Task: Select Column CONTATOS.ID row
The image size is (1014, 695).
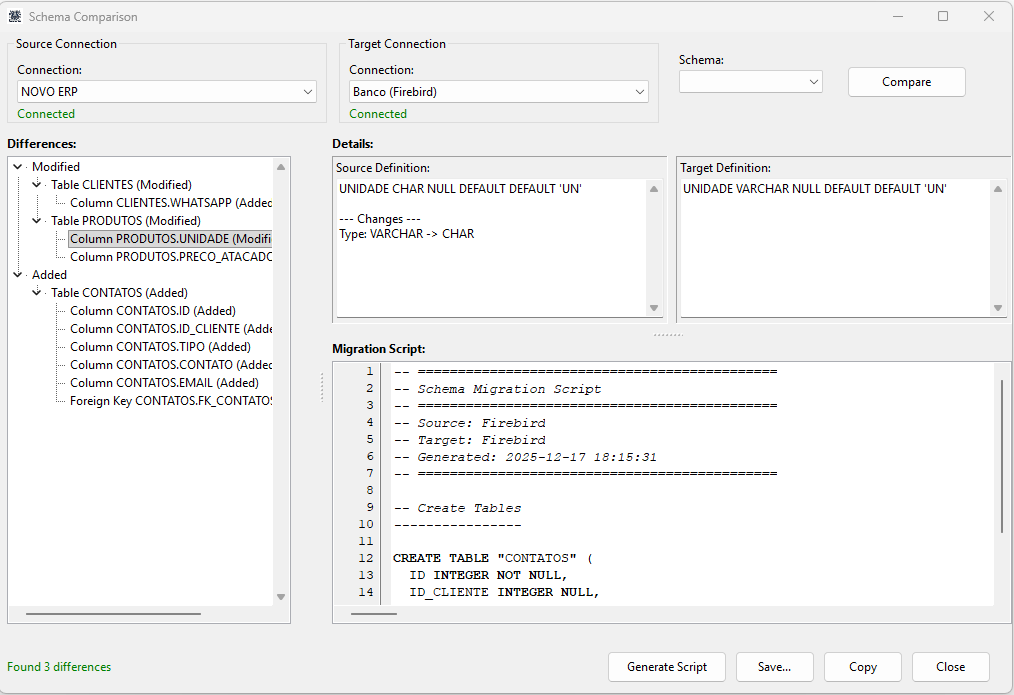Action: [153, 311]
